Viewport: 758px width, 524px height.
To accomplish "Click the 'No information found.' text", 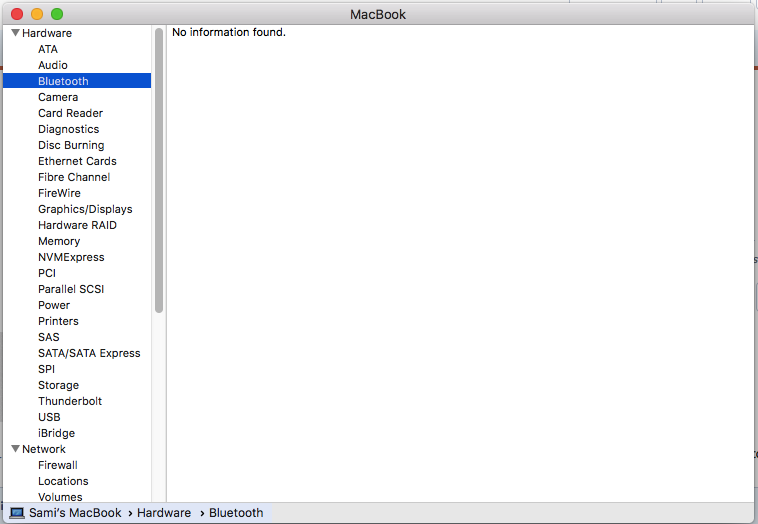I will point(229,32).
